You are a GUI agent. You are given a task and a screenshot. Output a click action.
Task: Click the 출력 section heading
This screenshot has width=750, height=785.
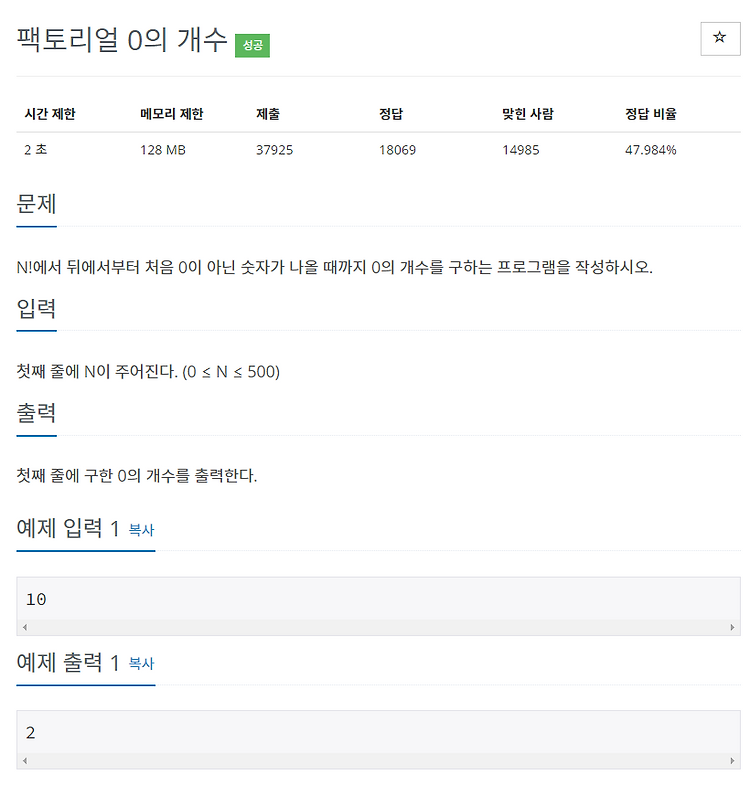click(x=36, y=413)
